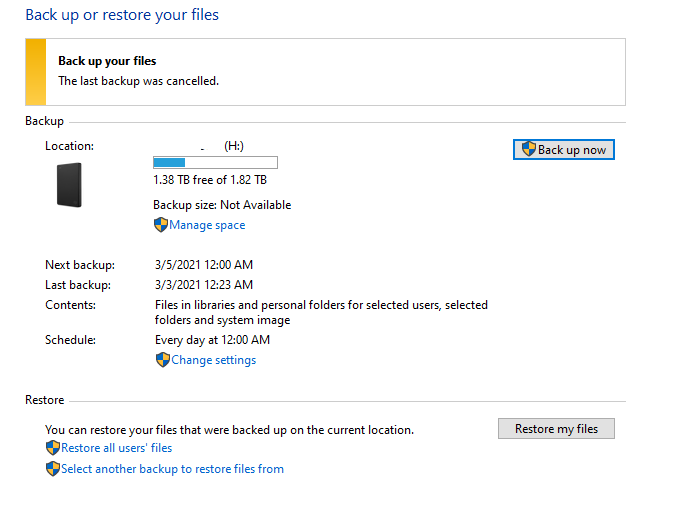675x522 pixels.
Task: Click the shield icon beside Select another backup
Action: 52,469
